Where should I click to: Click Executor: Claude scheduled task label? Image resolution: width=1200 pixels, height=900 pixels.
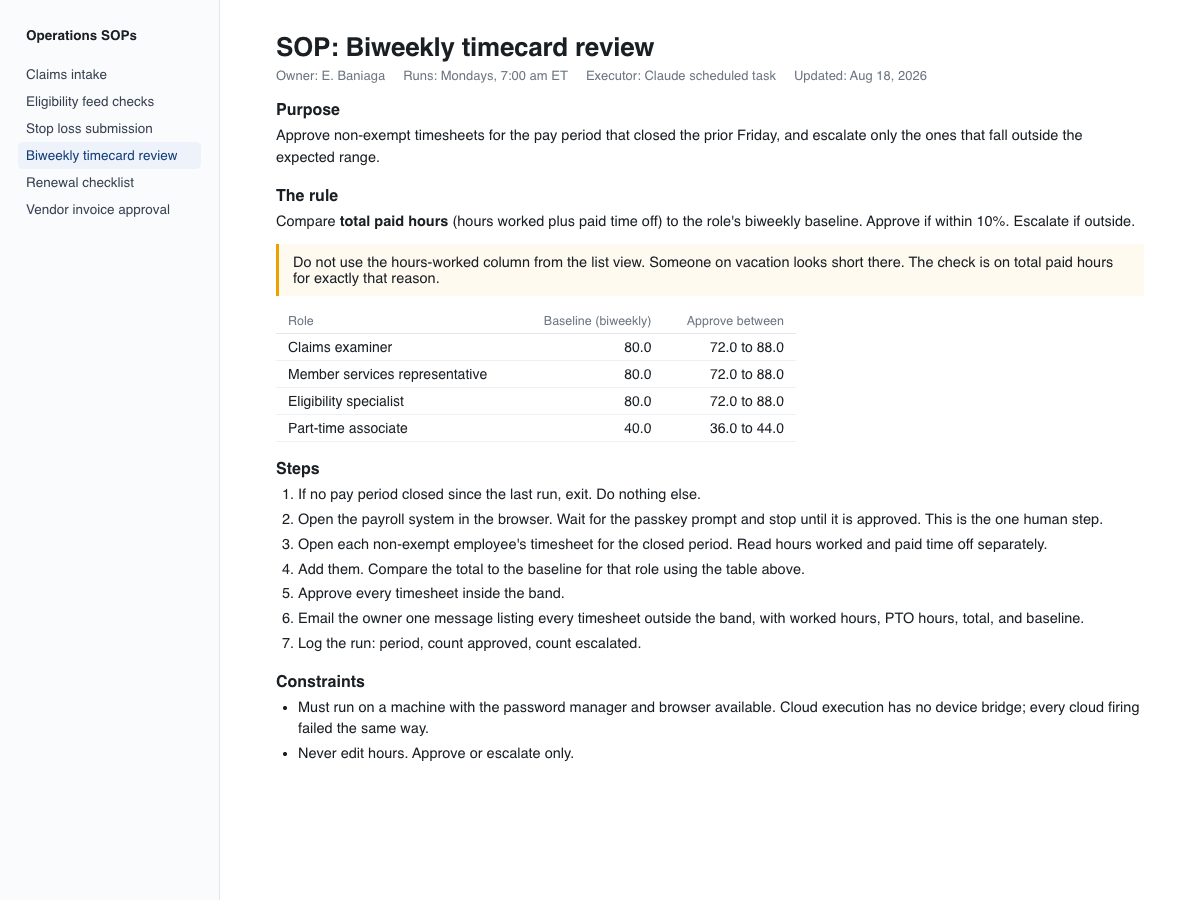(681, 76)
